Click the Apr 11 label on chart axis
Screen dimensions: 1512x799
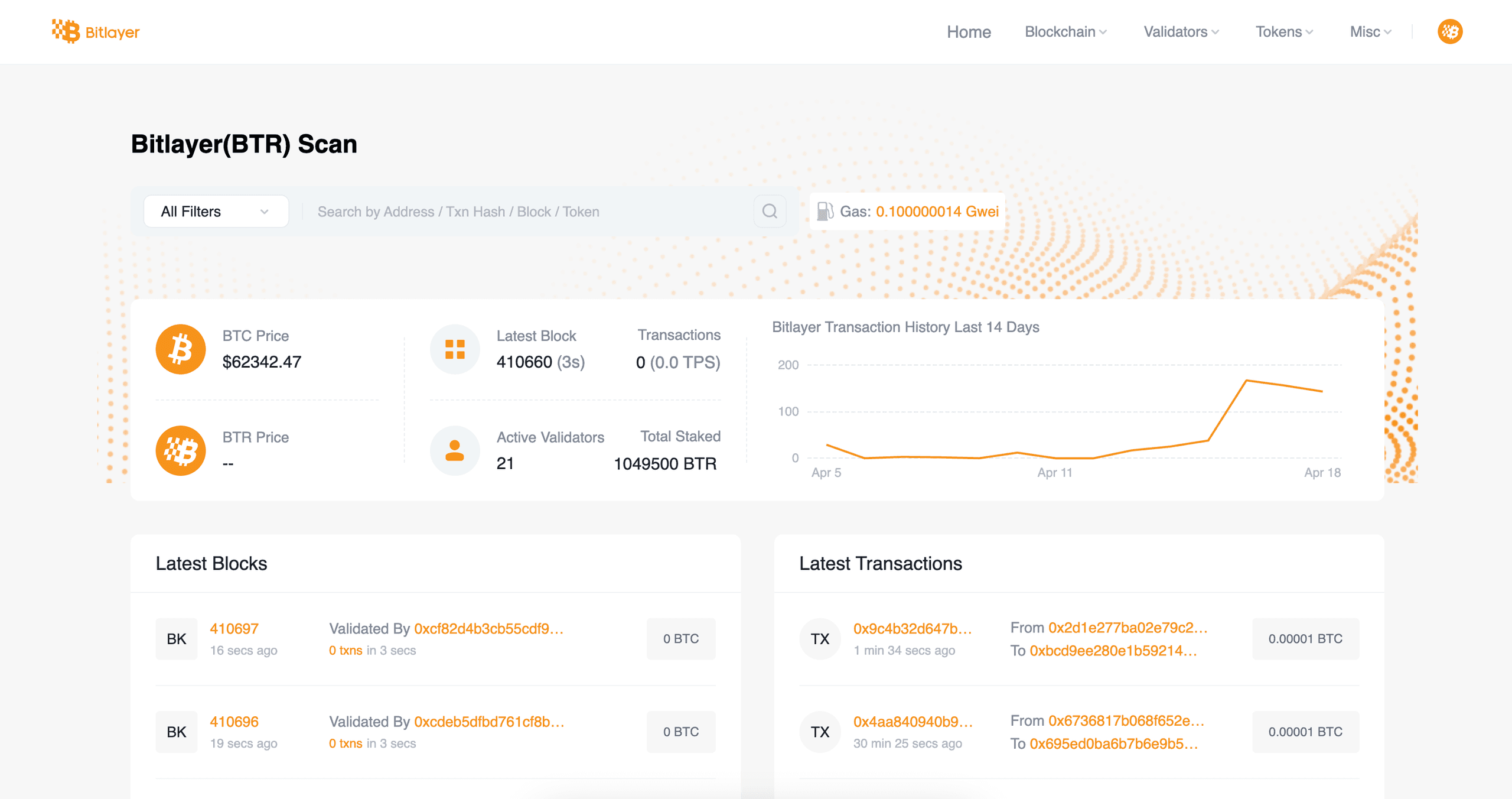1054,472
